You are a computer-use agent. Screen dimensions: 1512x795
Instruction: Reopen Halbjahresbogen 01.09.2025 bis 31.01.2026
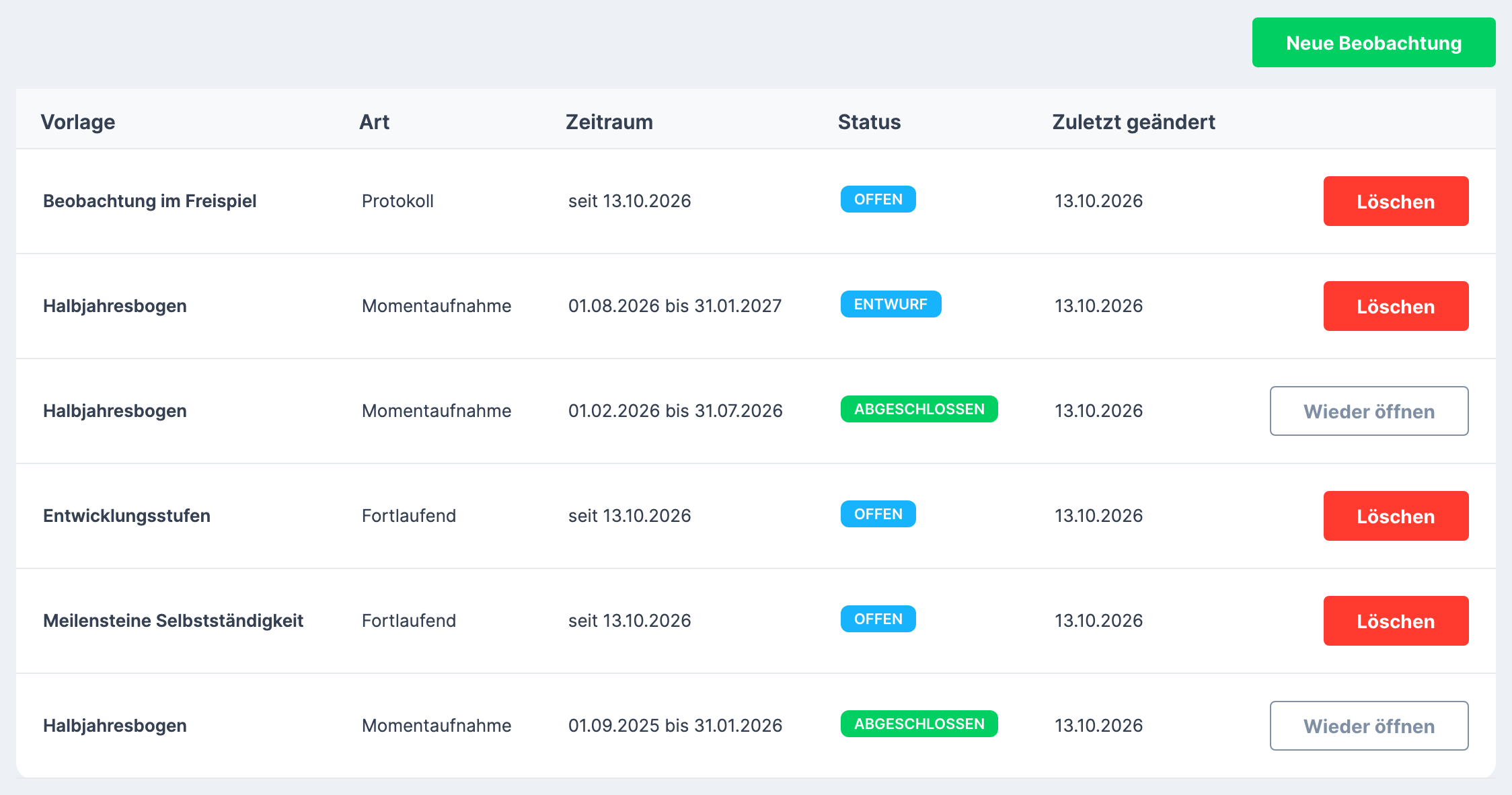click(x=1369, y=726)
